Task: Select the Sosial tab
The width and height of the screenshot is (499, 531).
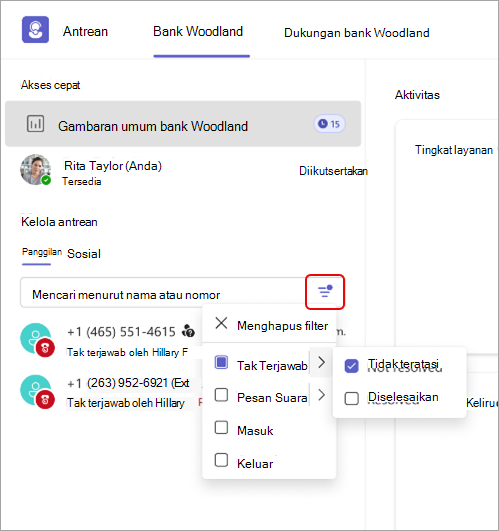Action: (84, 254)
